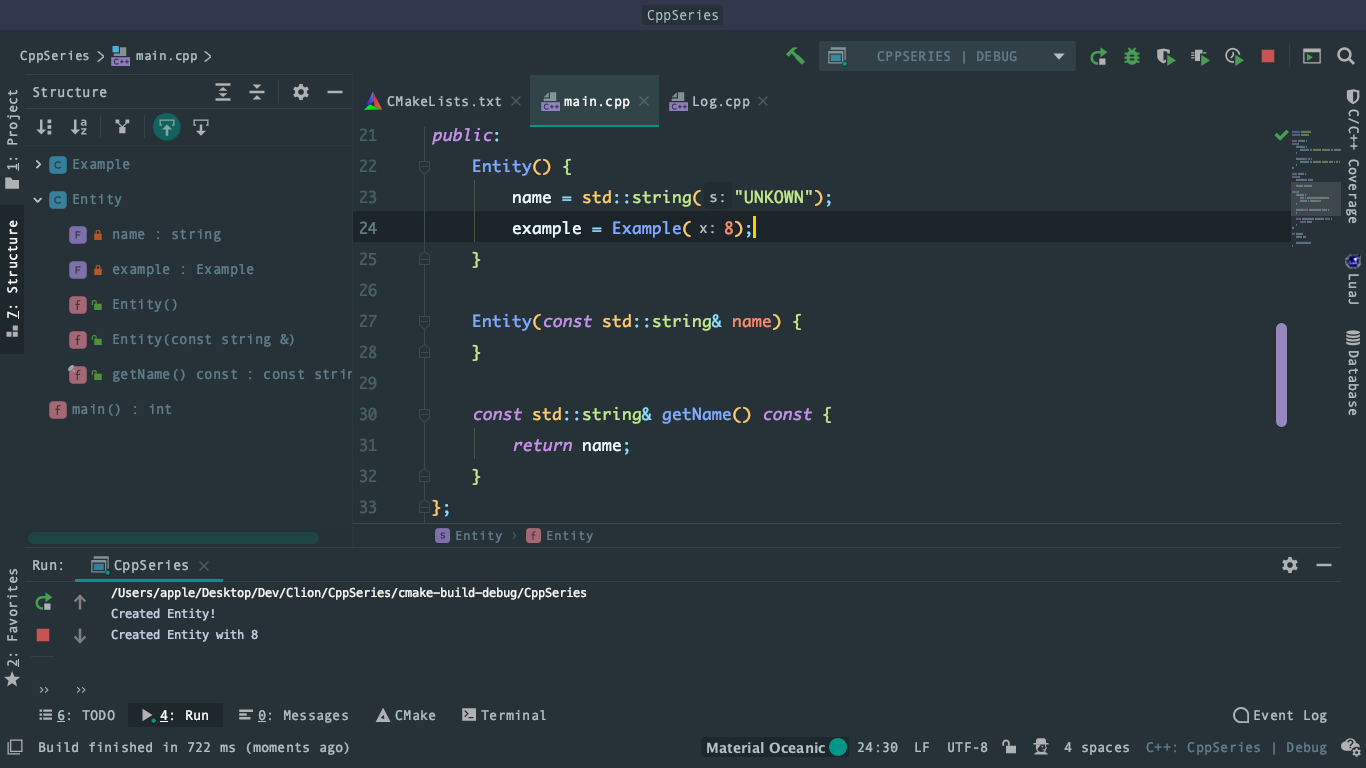
Task: Toggle autoscroll to source
Action: [167, 127]
